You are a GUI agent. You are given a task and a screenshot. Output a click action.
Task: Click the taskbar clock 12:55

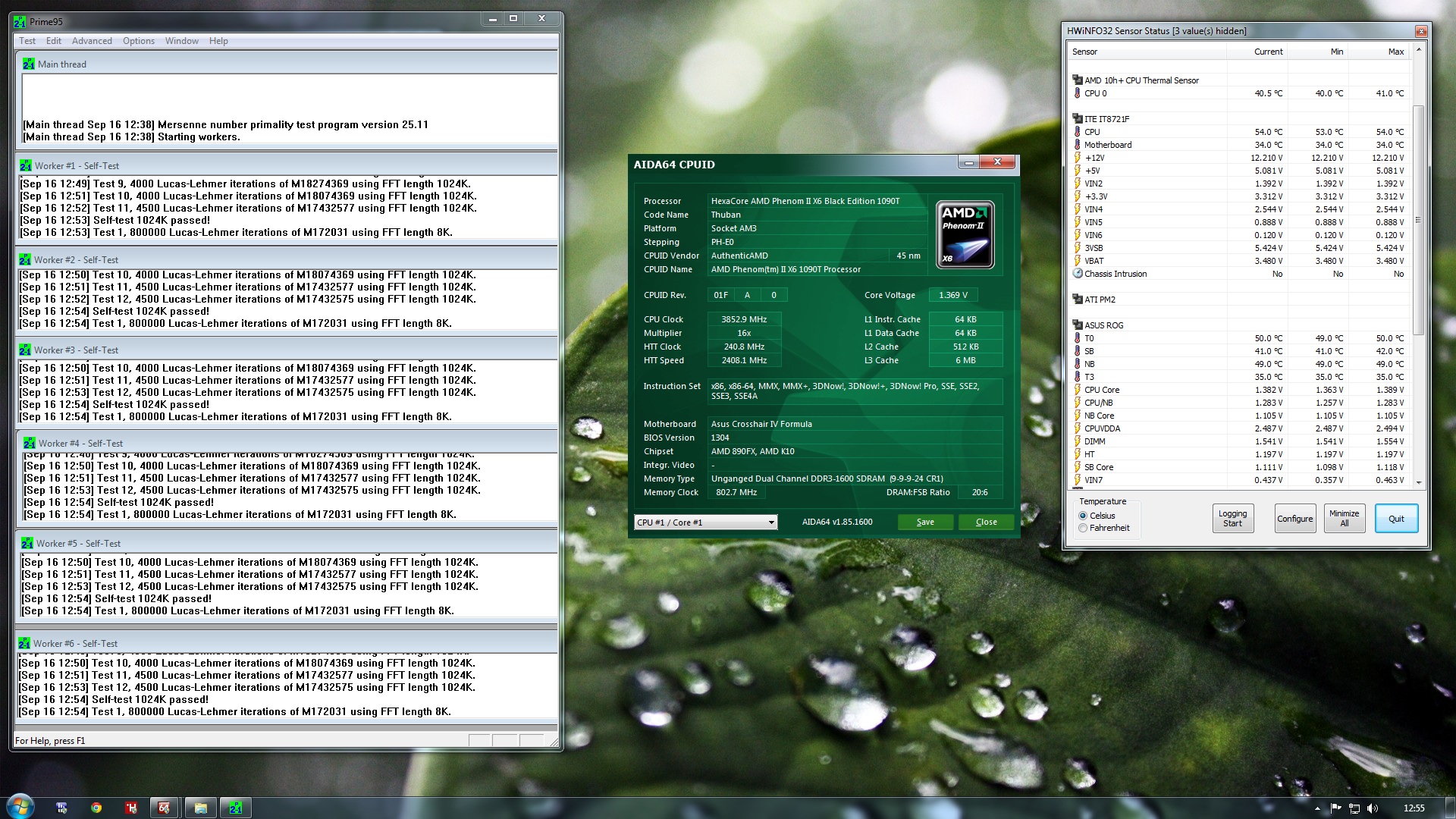point(1414,808)
